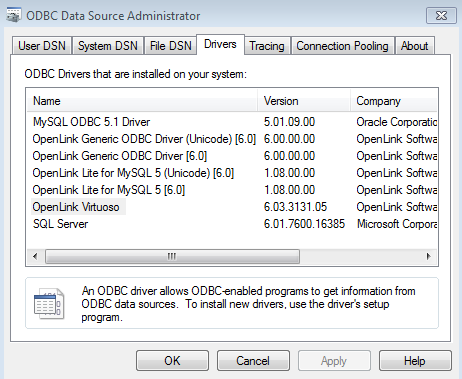Click the data source sheet icon
This screenshot has width=462, height=379.
click(49, 304)
